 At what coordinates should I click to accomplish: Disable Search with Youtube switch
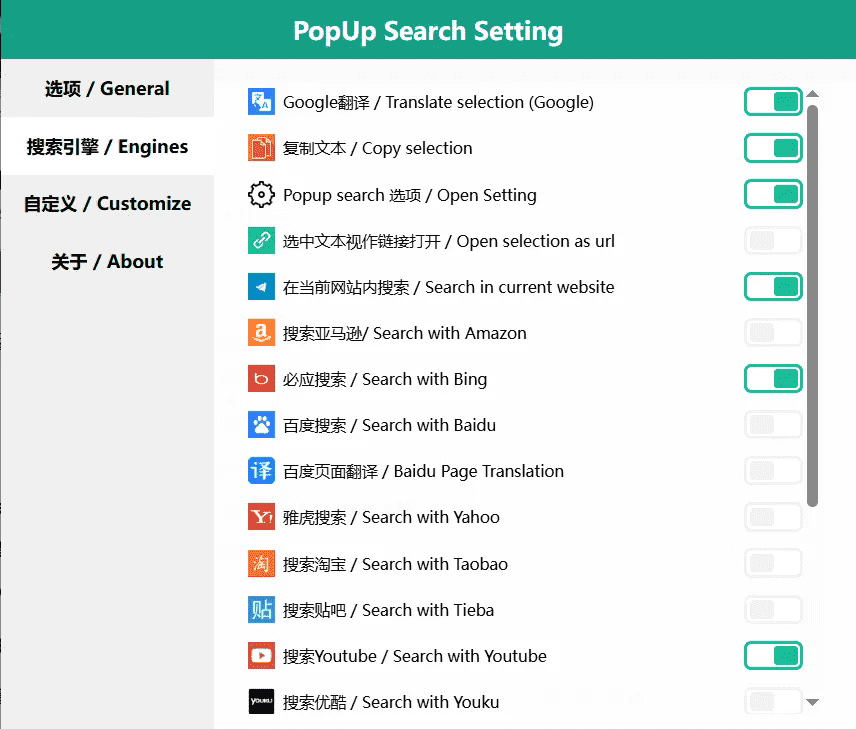(x=773, y=655)
